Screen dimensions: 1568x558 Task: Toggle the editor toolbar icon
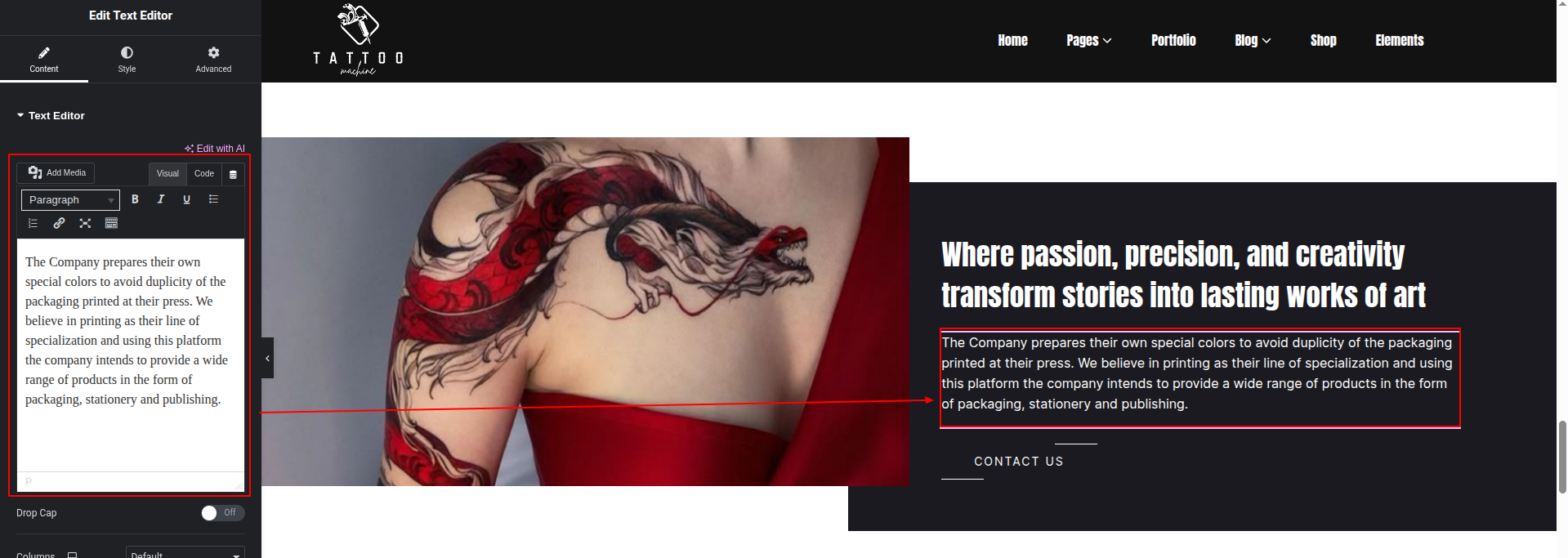111,223
